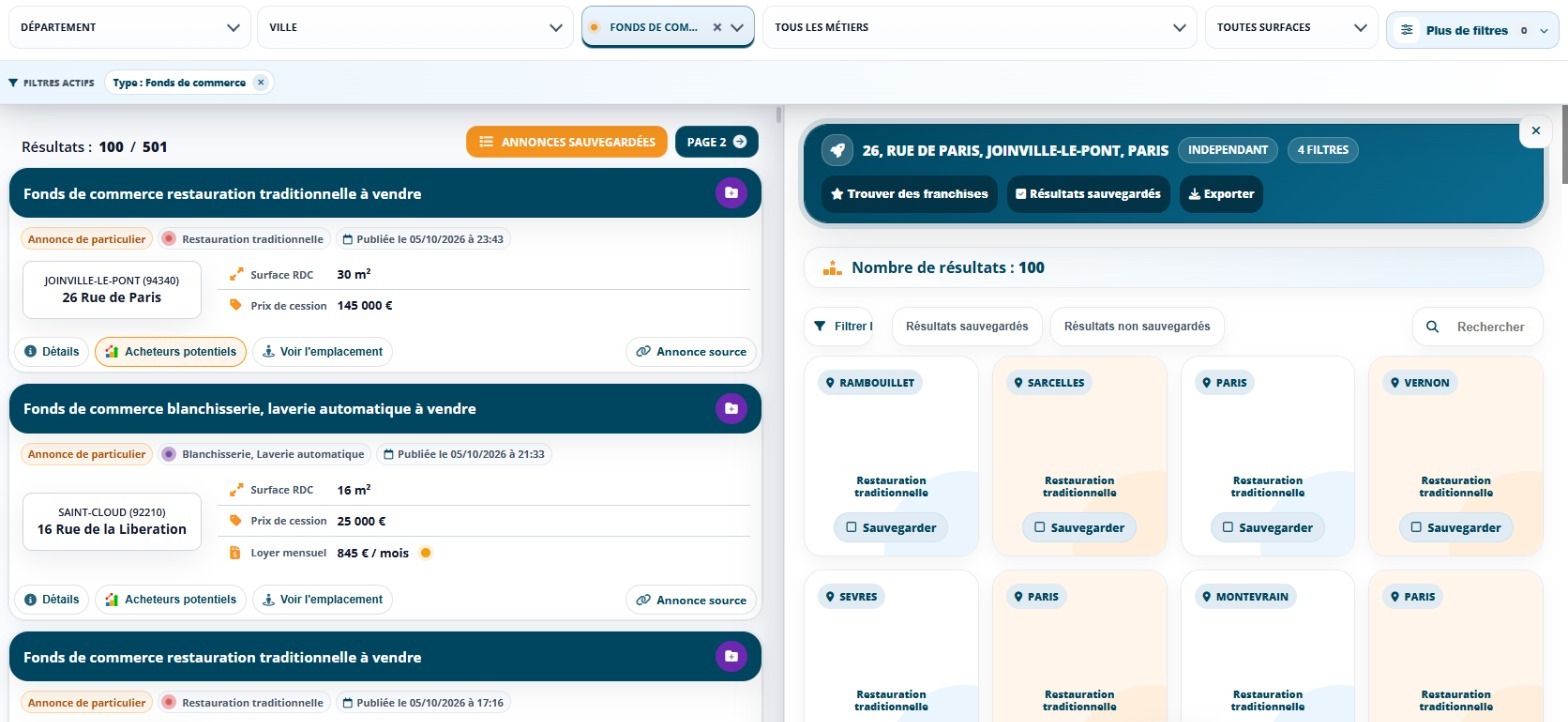The image size is (1568, 722).
Task: Remove the active filter chip Type : Fonds de commerce
Action: point(260,83)
